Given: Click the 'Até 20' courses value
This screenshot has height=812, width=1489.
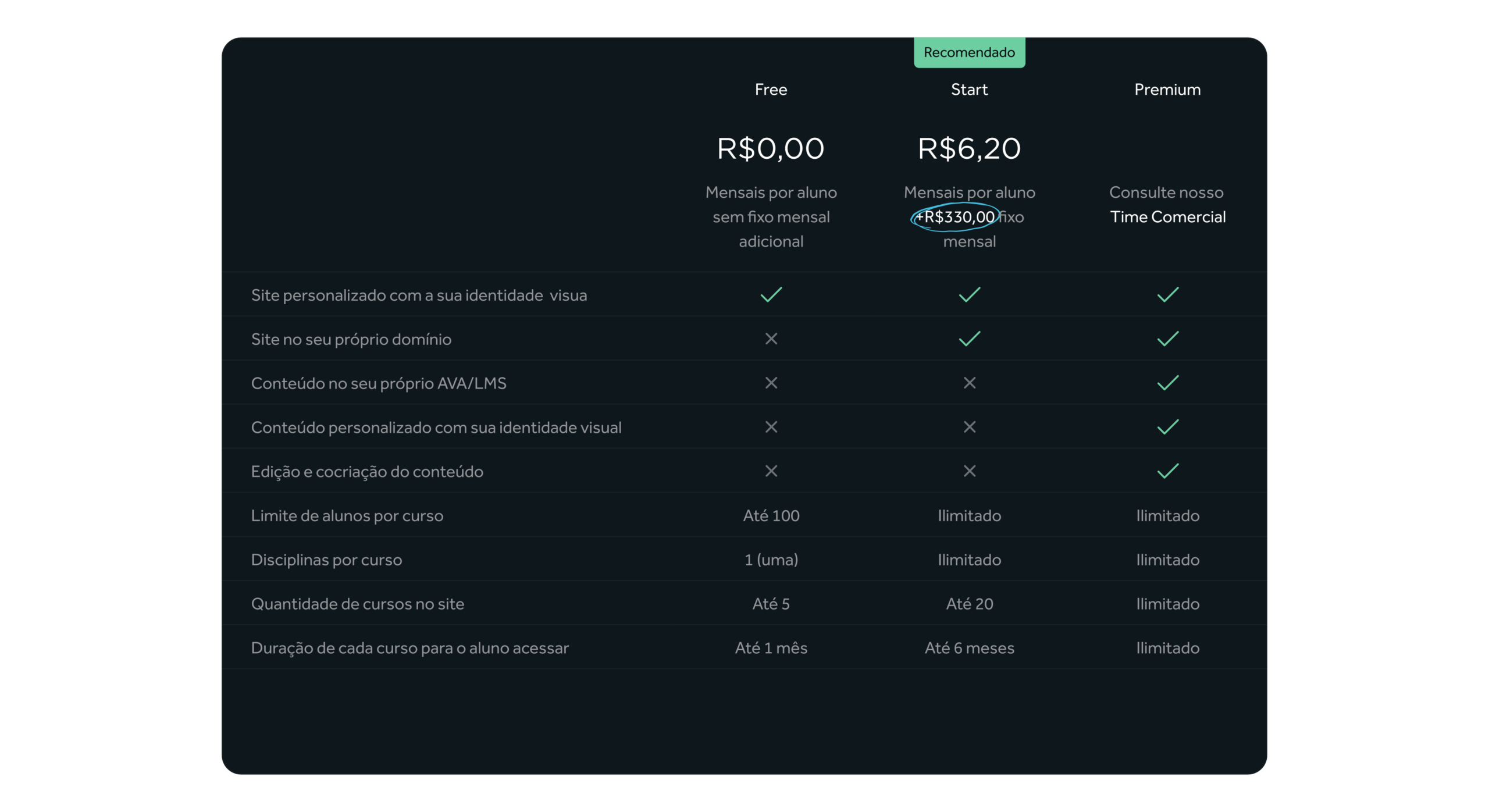Looking at the screenshot, I should 969,604.
